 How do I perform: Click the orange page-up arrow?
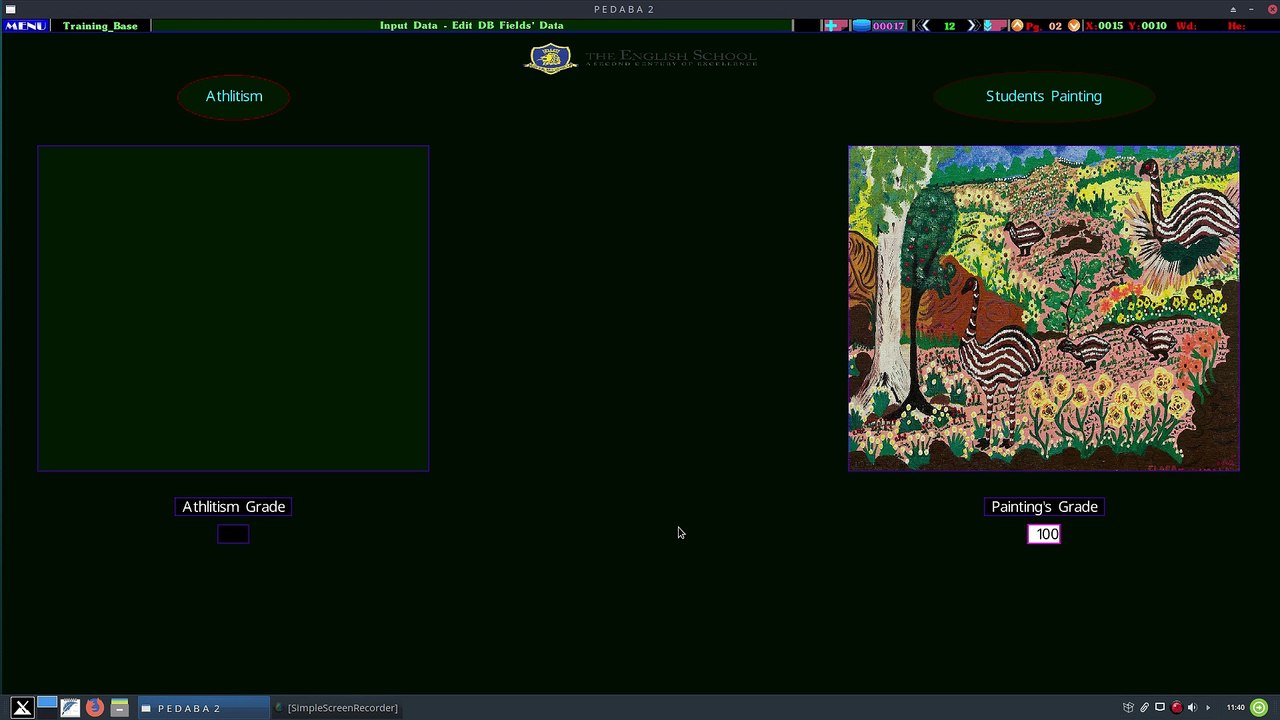pyautogui.click(x=1017, y=26)
